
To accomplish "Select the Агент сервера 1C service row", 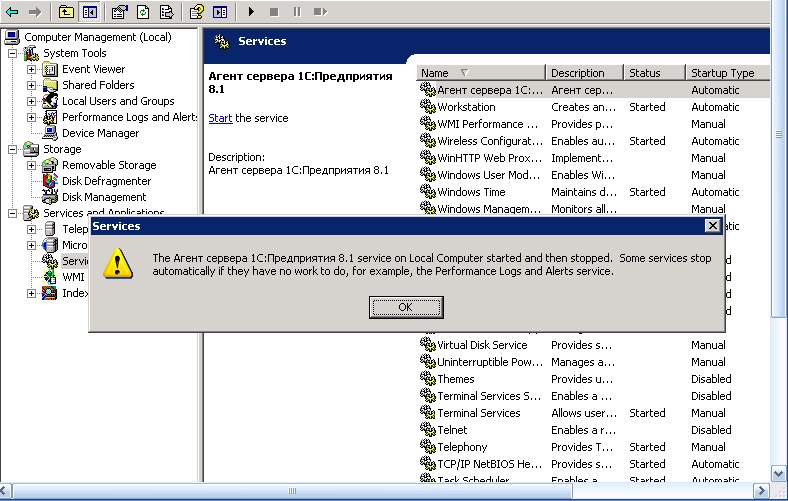I will [594, 90].
